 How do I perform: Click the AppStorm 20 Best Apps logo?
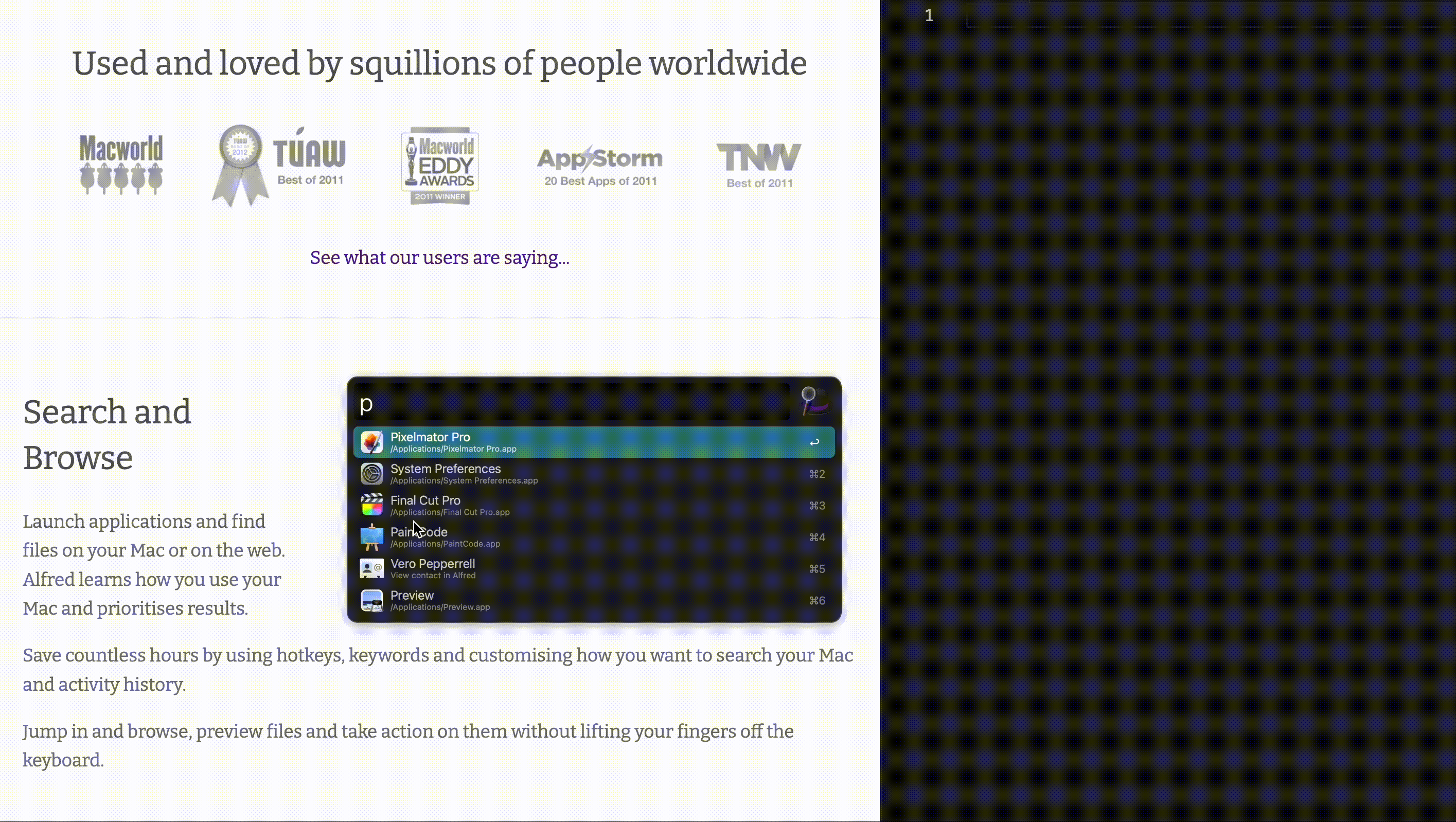click(x=600, y=166)
